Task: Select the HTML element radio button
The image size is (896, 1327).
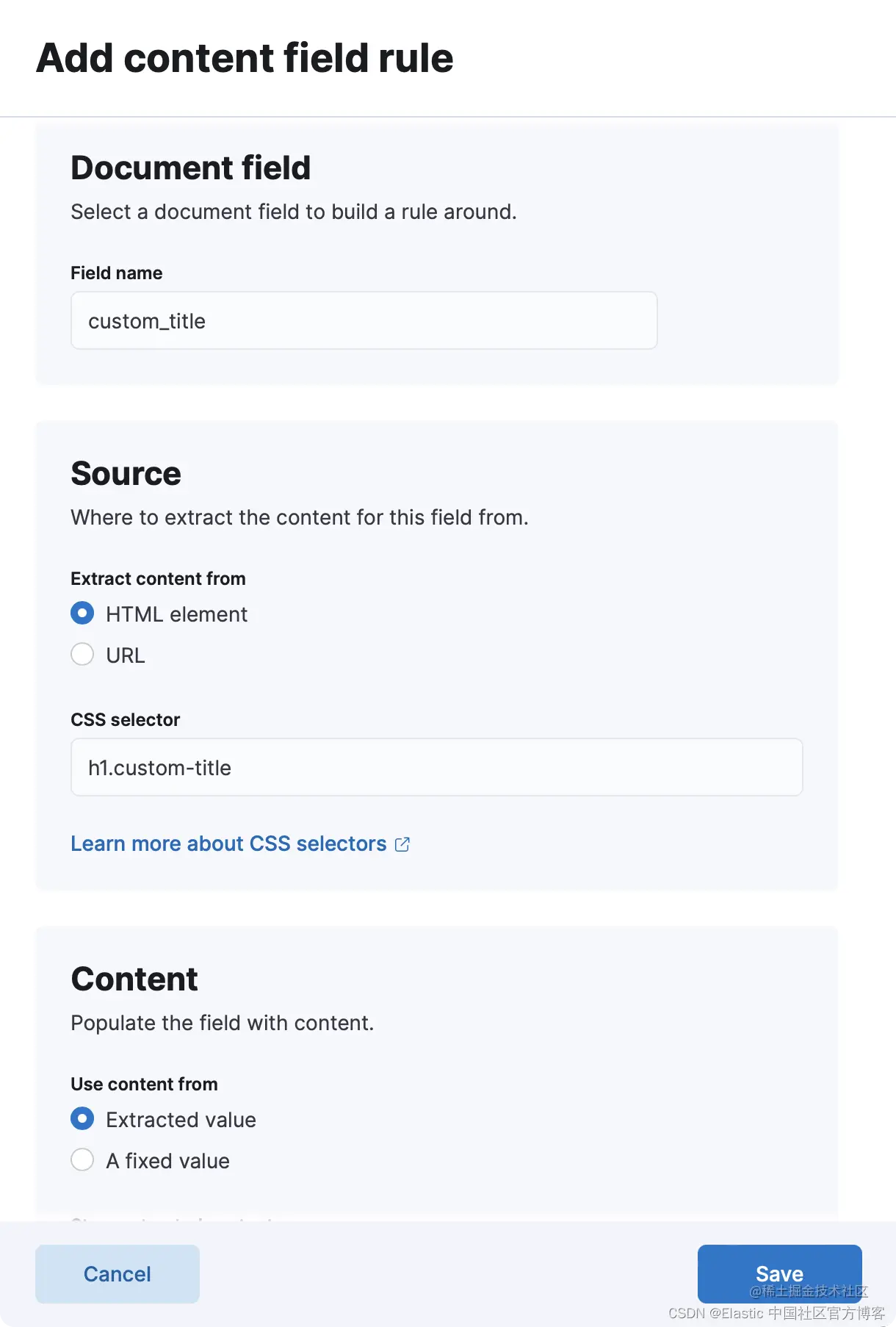Action: click(82, 614)
